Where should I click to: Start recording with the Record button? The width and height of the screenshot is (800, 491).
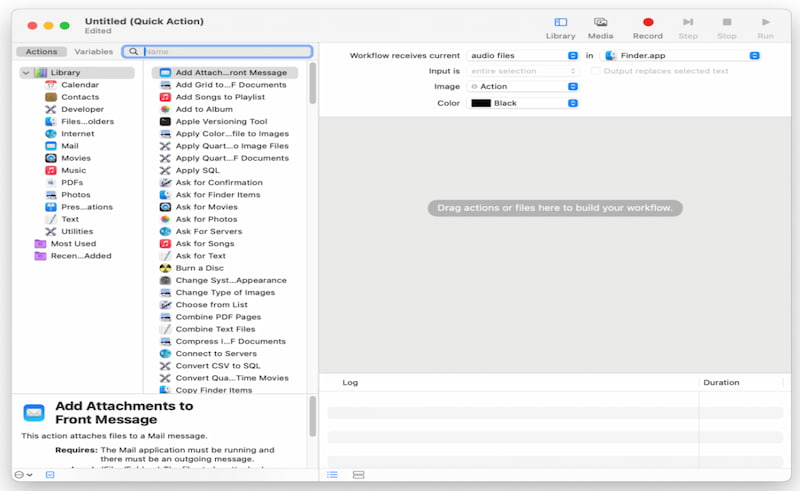click(648, 28)
